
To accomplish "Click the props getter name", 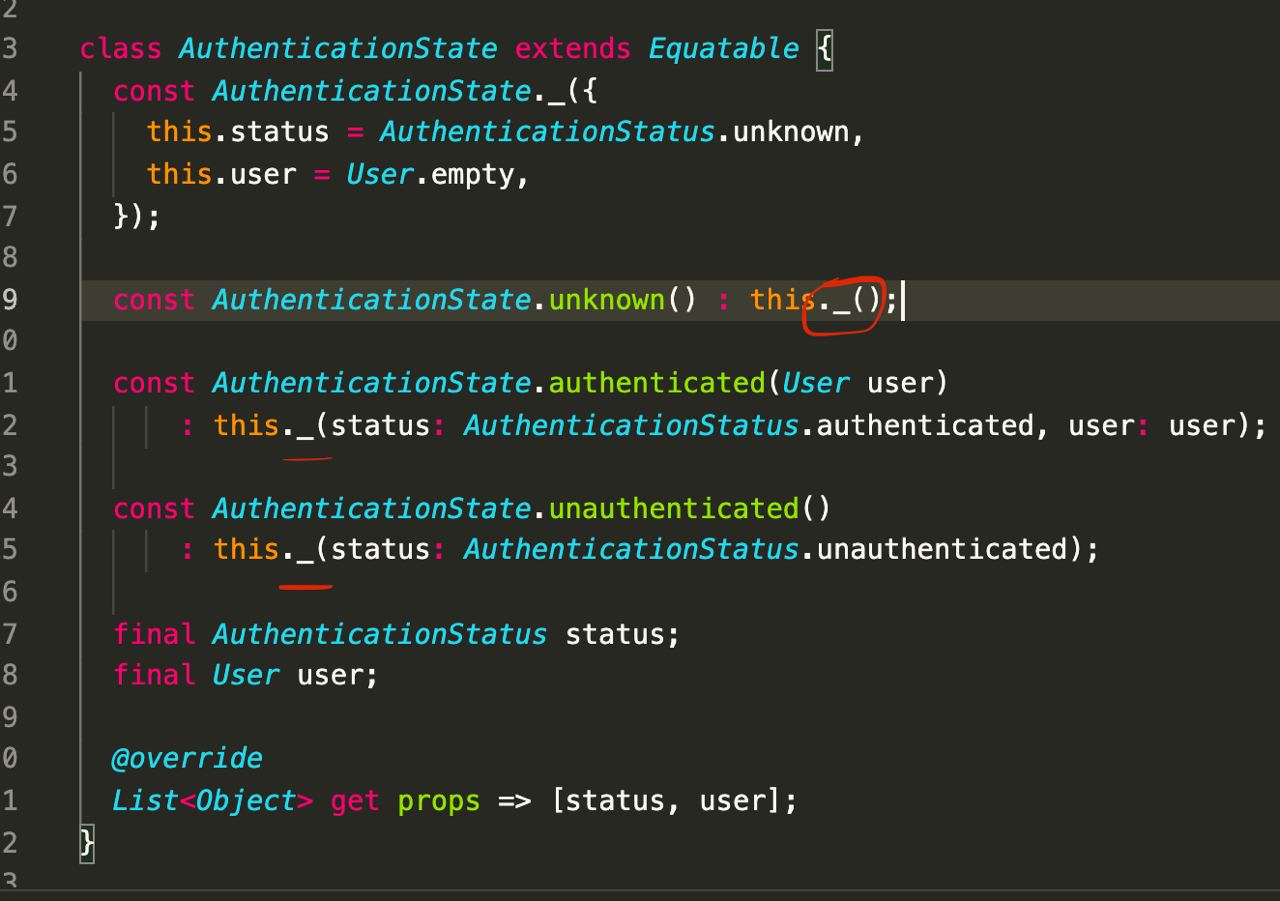I will [x=438, y=800].
